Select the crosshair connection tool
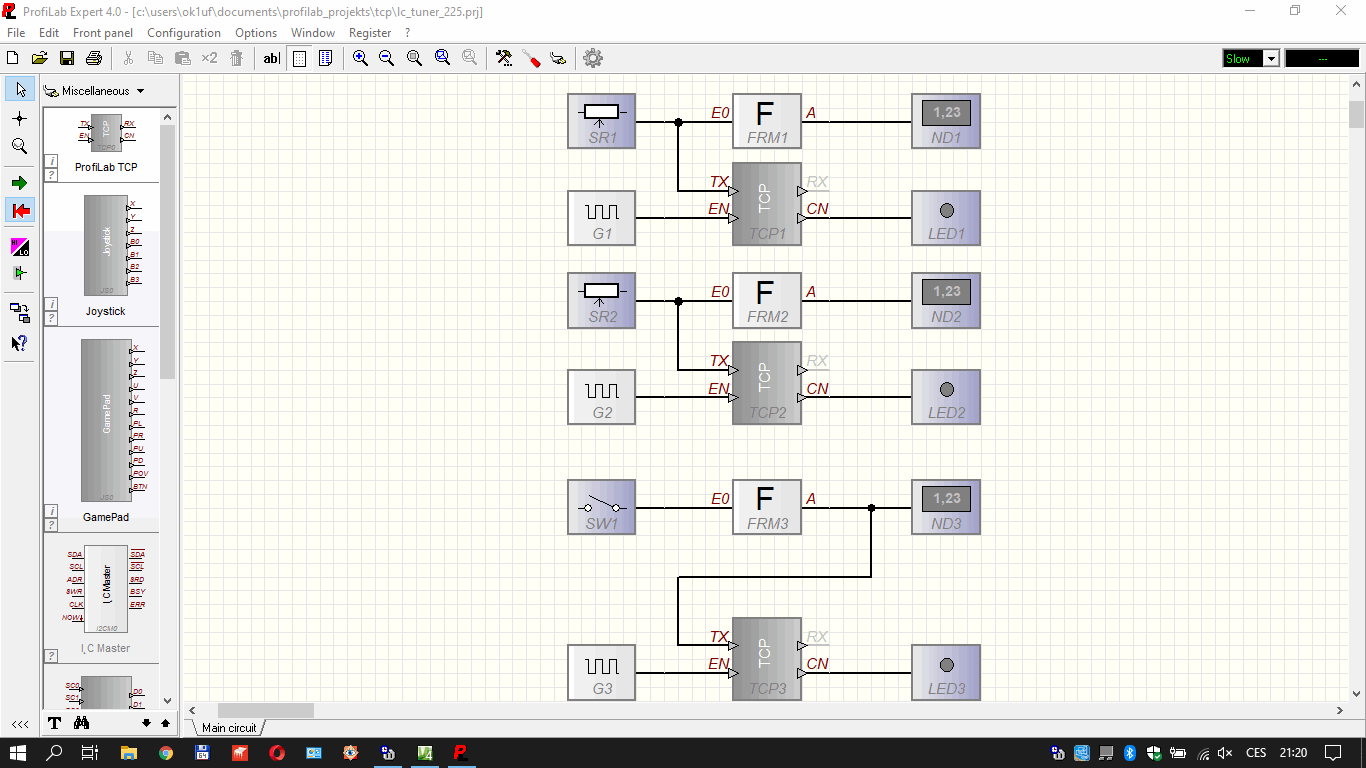 click(x=19, y=118)
